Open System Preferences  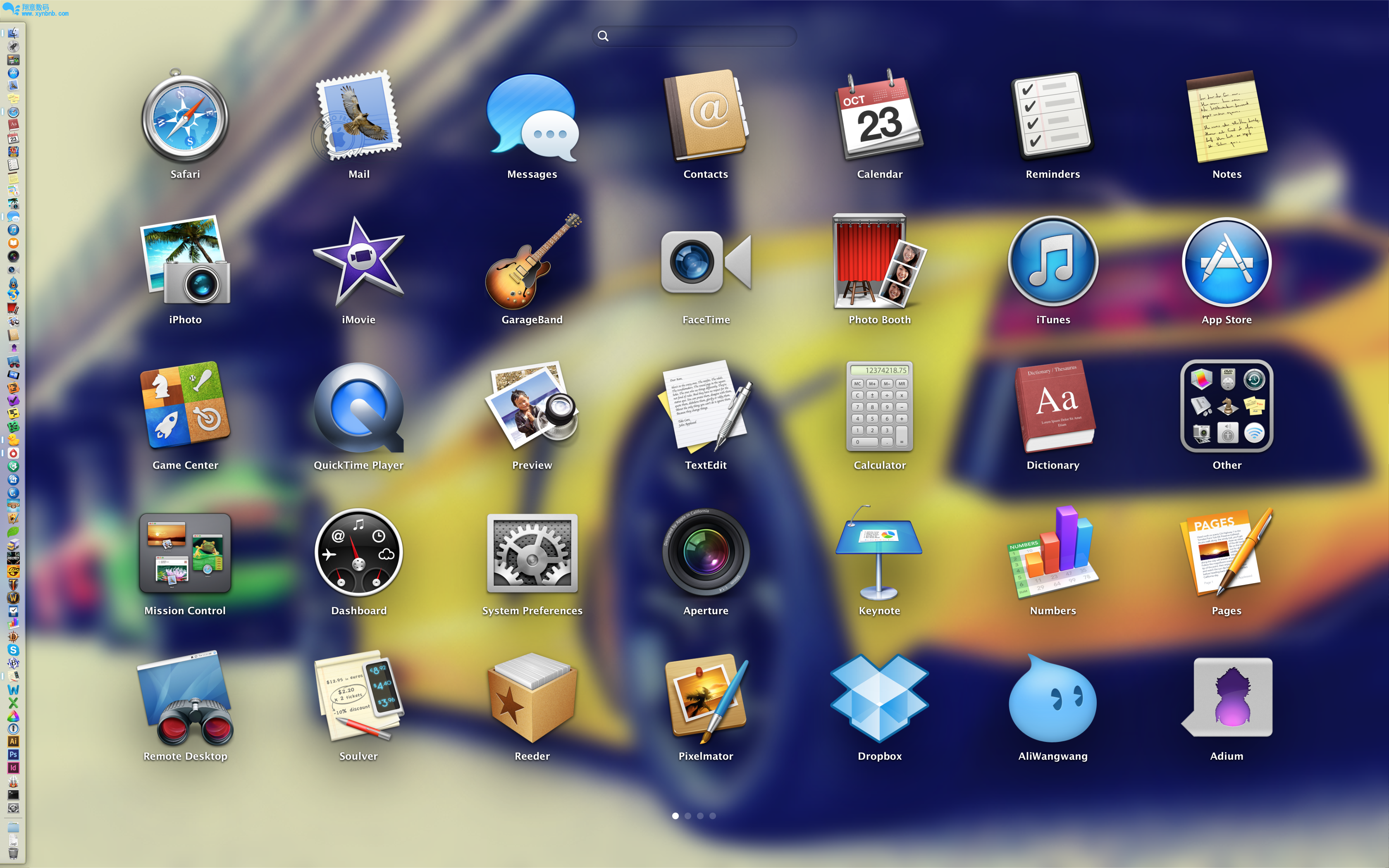tap(532, 552)
